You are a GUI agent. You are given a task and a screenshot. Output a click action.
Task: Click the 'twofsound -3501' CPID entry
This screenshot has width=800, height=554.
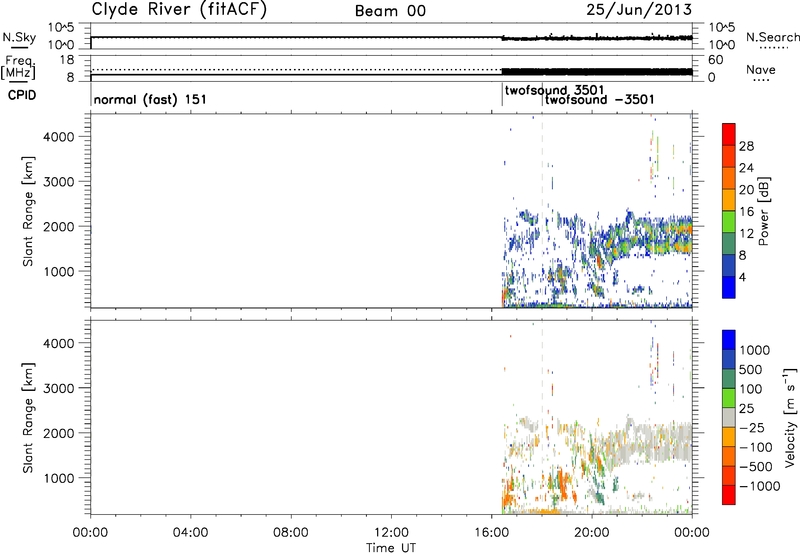pos(599,99)
